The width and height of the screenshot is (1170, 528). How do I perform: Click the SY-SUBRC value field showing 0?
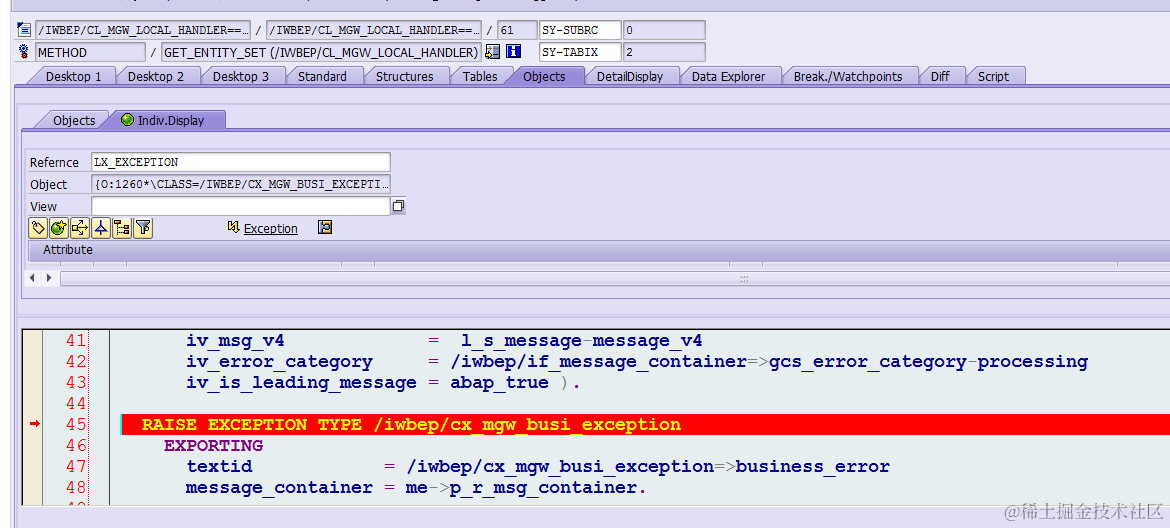pyautogui.click(x=664, y=31)
